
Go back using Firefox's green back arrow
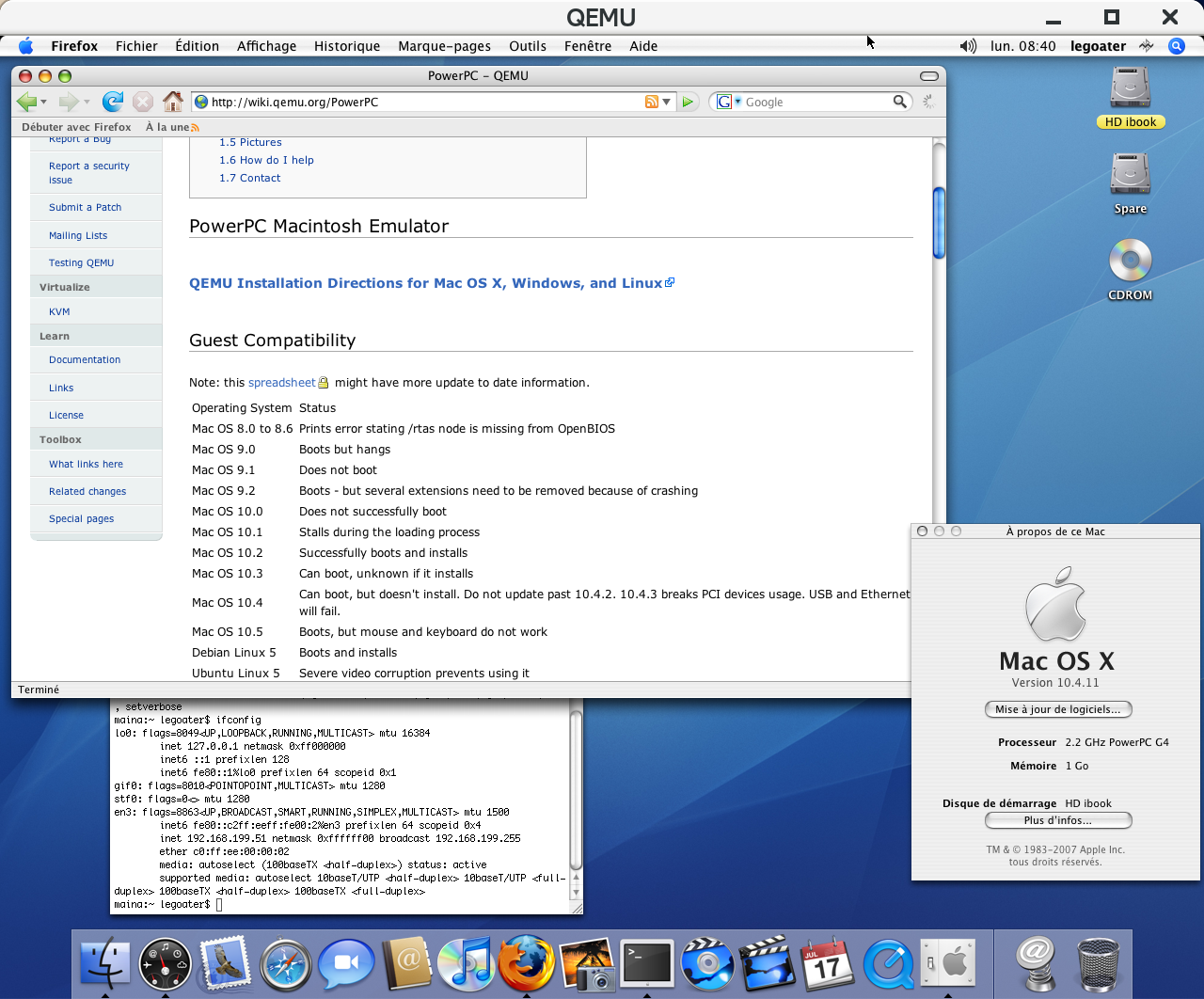coord(26,102)
